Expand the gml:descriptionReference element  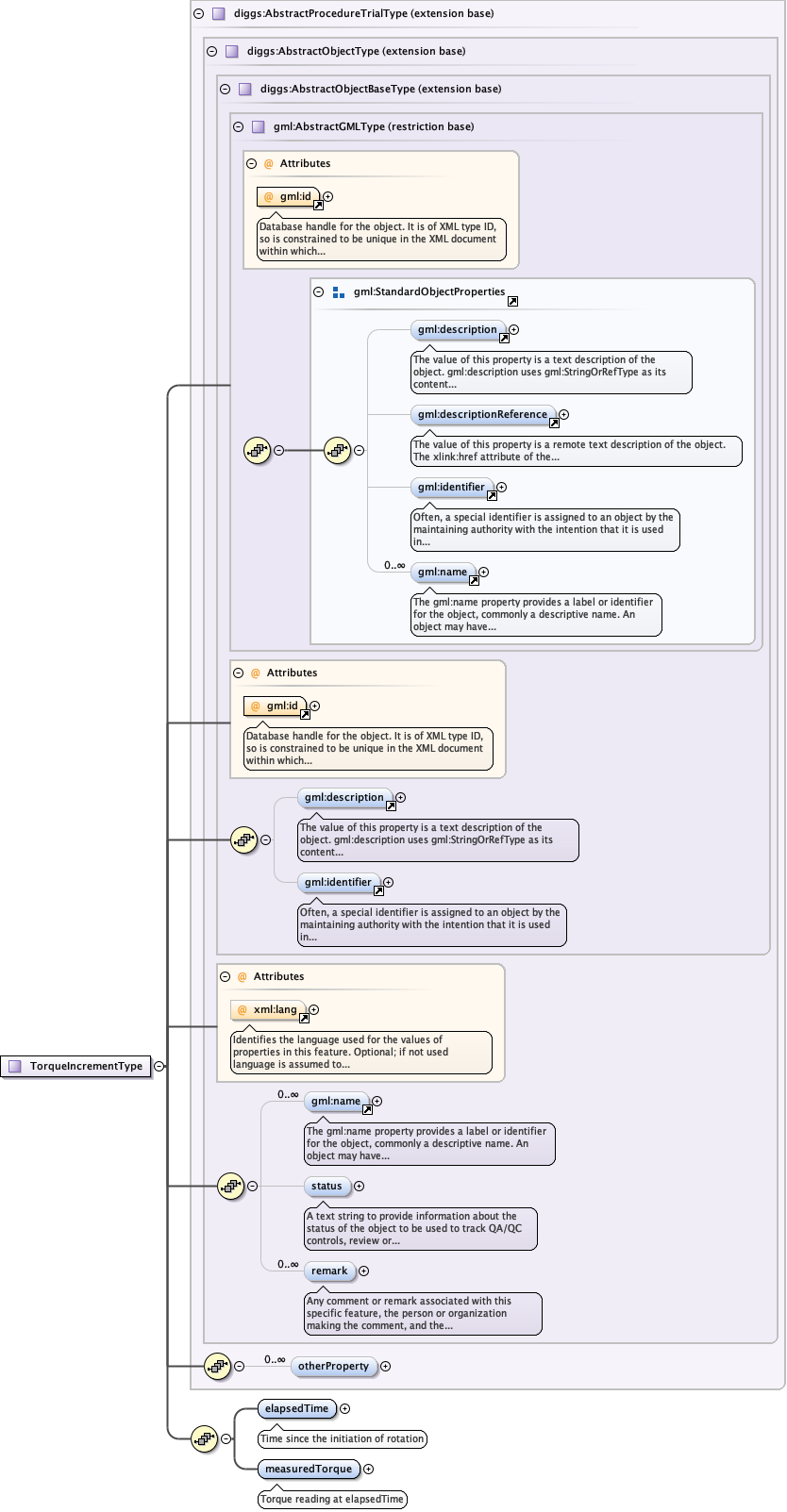click(x=563, y=415)
